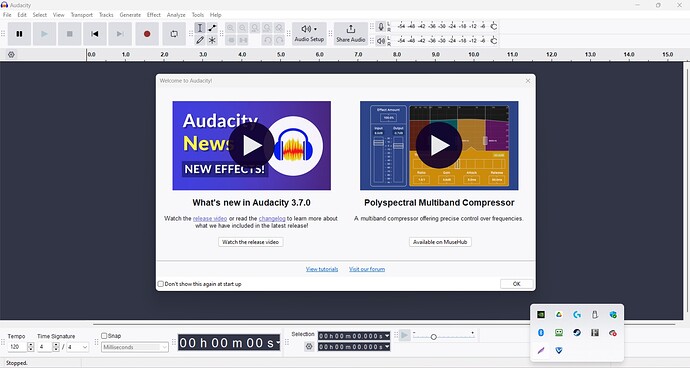690x368 pixels.
Task: Check 'Don't show this again at start up'
Action: click(161, 284)
